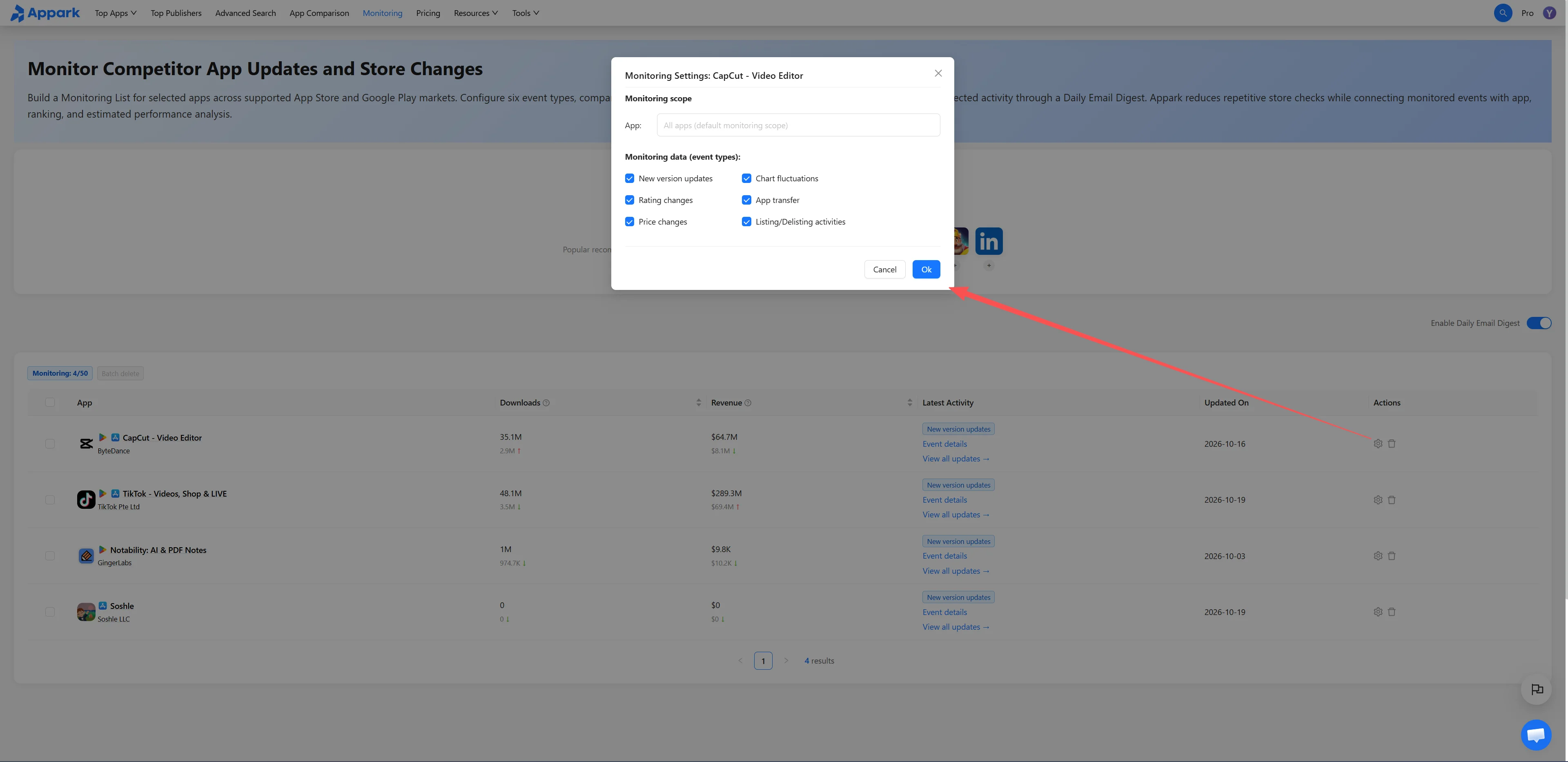Open settings gear for TikTok row
Screen dimensions: 1568x762
coord(1378,500)
